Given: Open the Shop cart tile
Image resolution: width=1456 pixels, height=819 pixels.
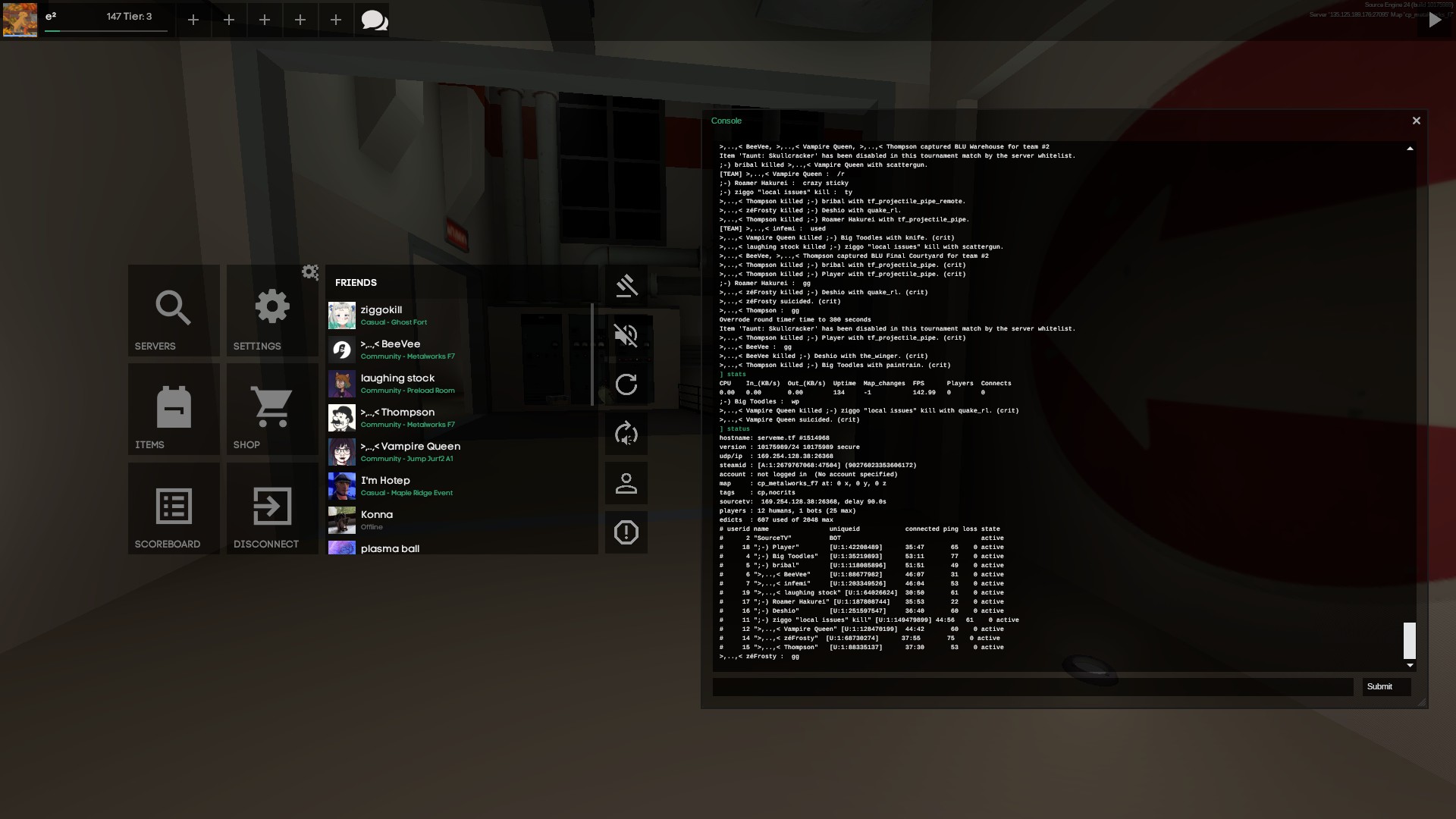Looking at the screenshot, I should coord(272,409).
